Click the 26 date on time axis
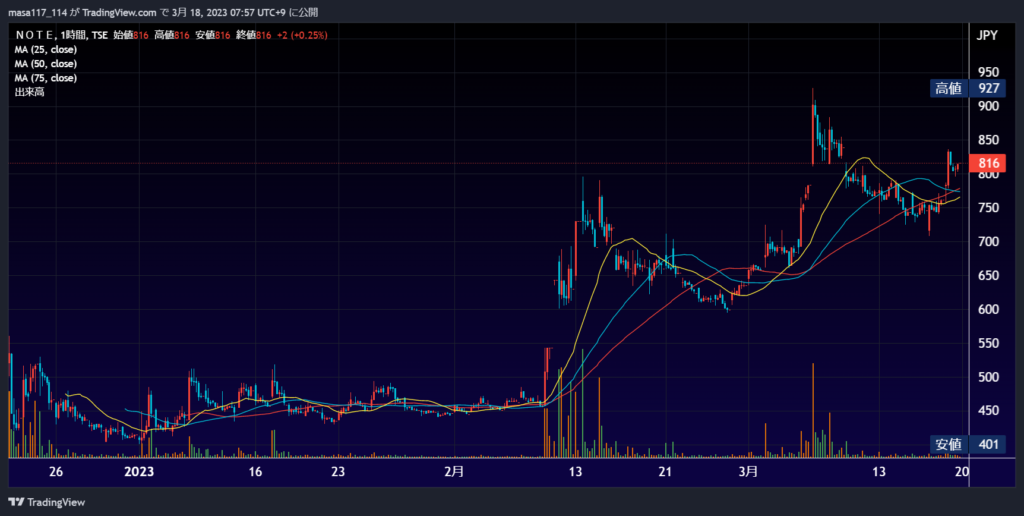Image resolution: width=1024 pixels, height=516 pixels. [56, 472]
